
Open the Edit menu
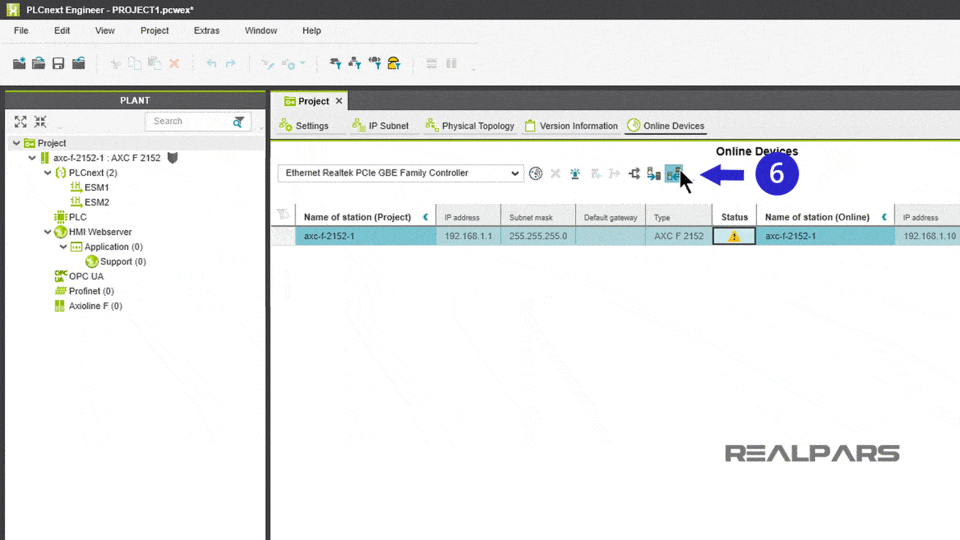pyautogui.click(x=62, y=31)
